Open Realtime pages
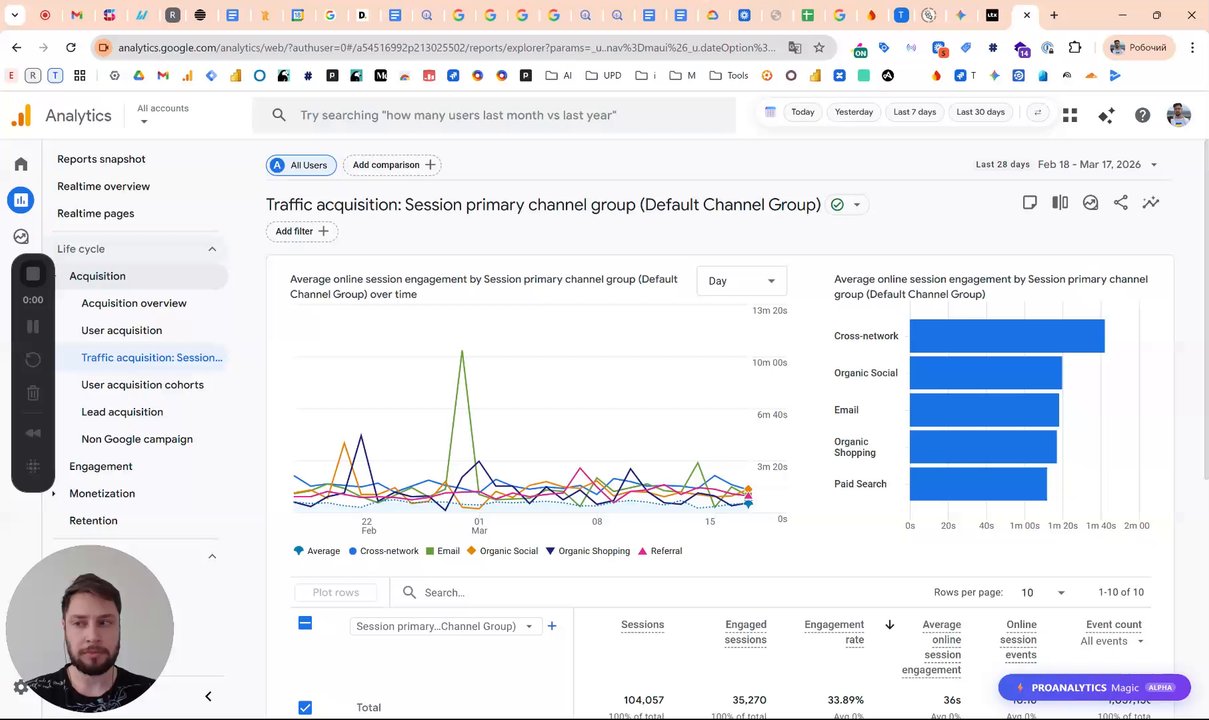 pos(95,213)
